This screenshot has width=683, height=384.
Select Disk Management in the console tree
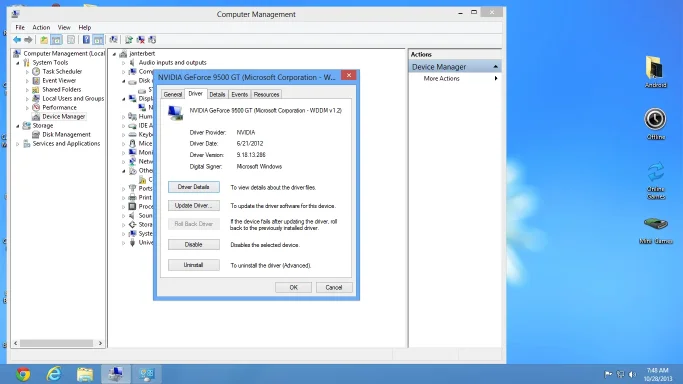[66, 135]
